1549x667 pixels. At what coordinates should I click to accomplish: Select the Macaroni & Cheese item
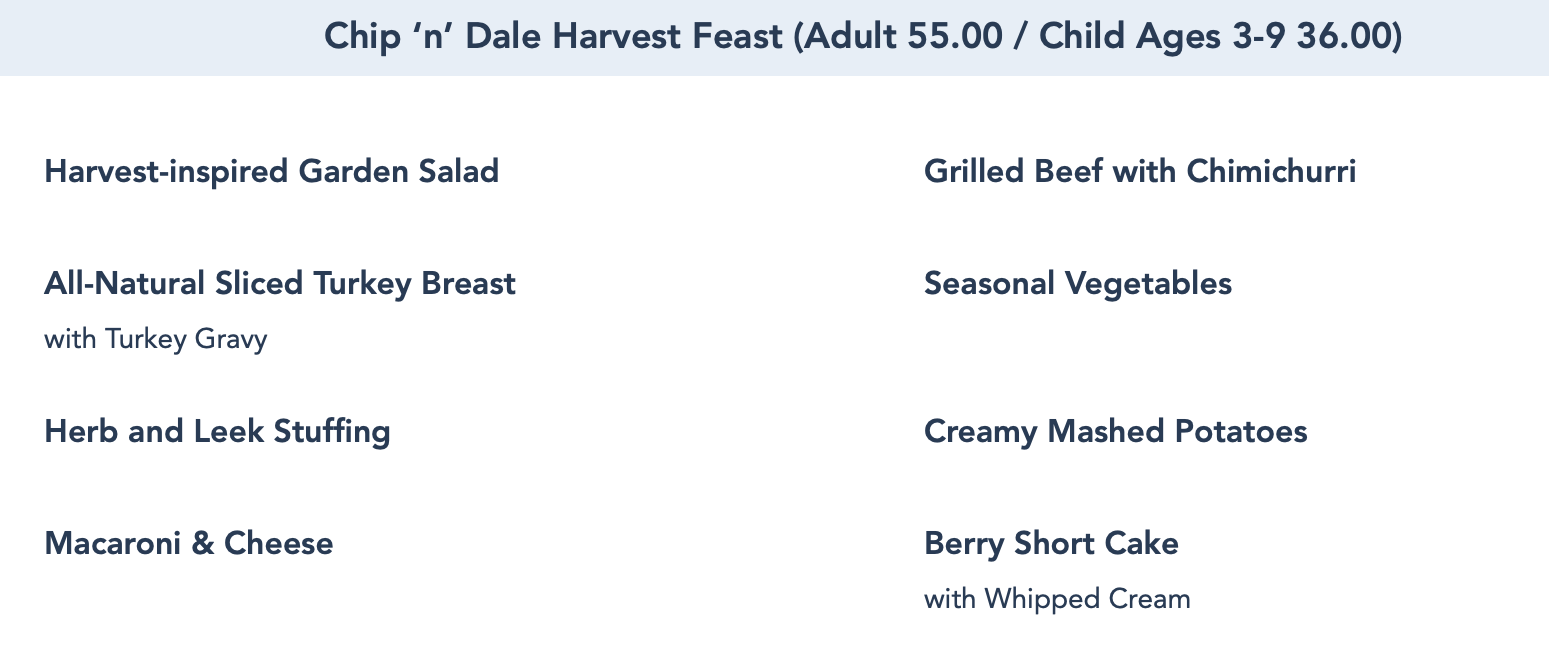point(189,543)
